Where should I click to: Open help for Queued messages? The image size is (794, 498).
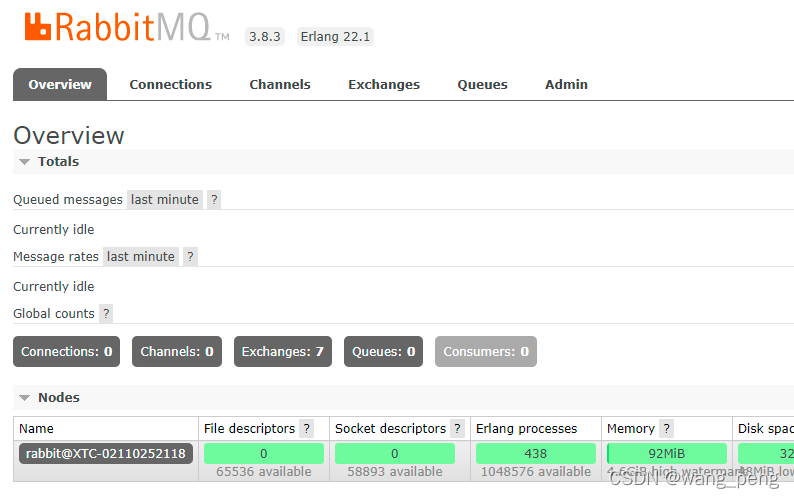pos(214,200)
